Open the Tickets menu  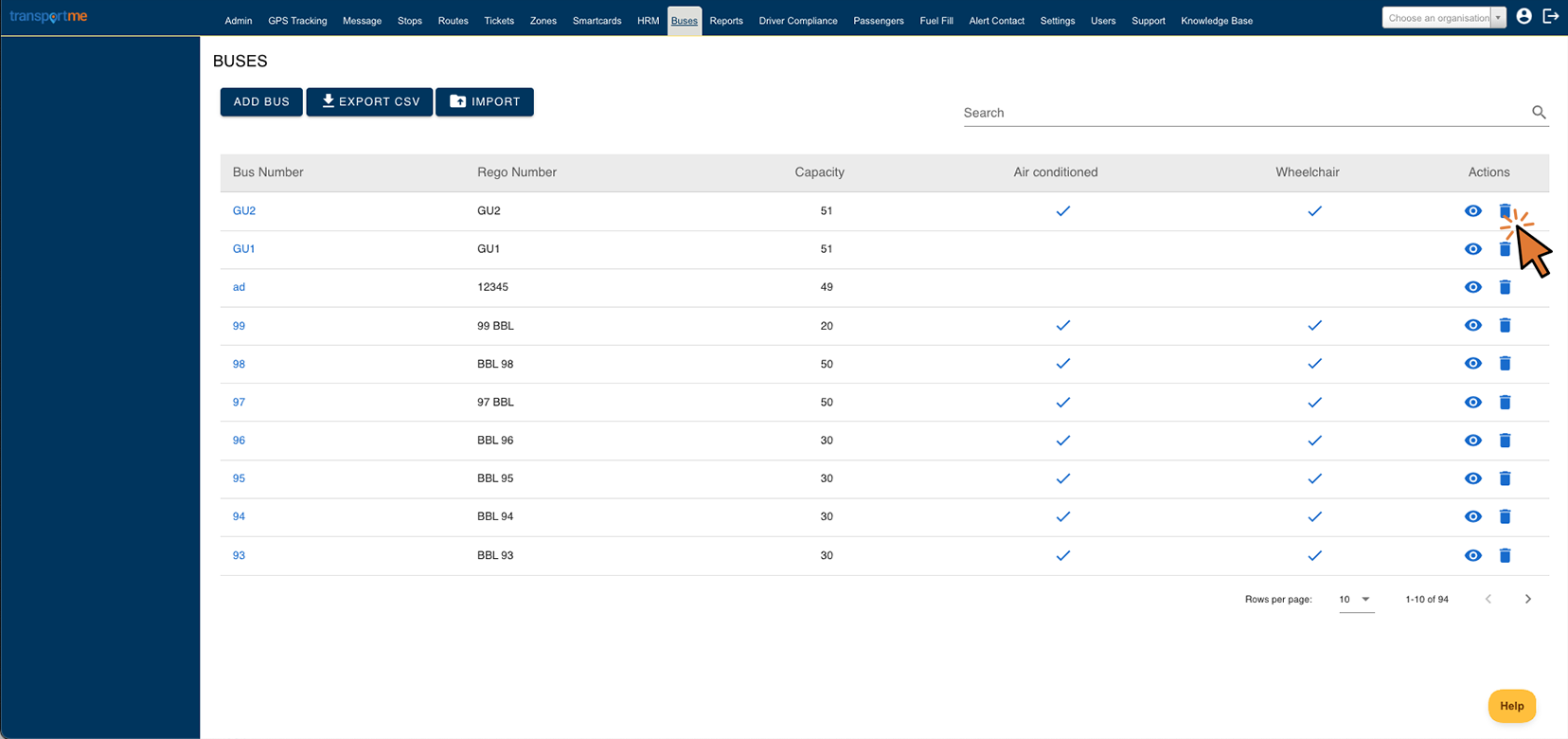coord(499,21)
